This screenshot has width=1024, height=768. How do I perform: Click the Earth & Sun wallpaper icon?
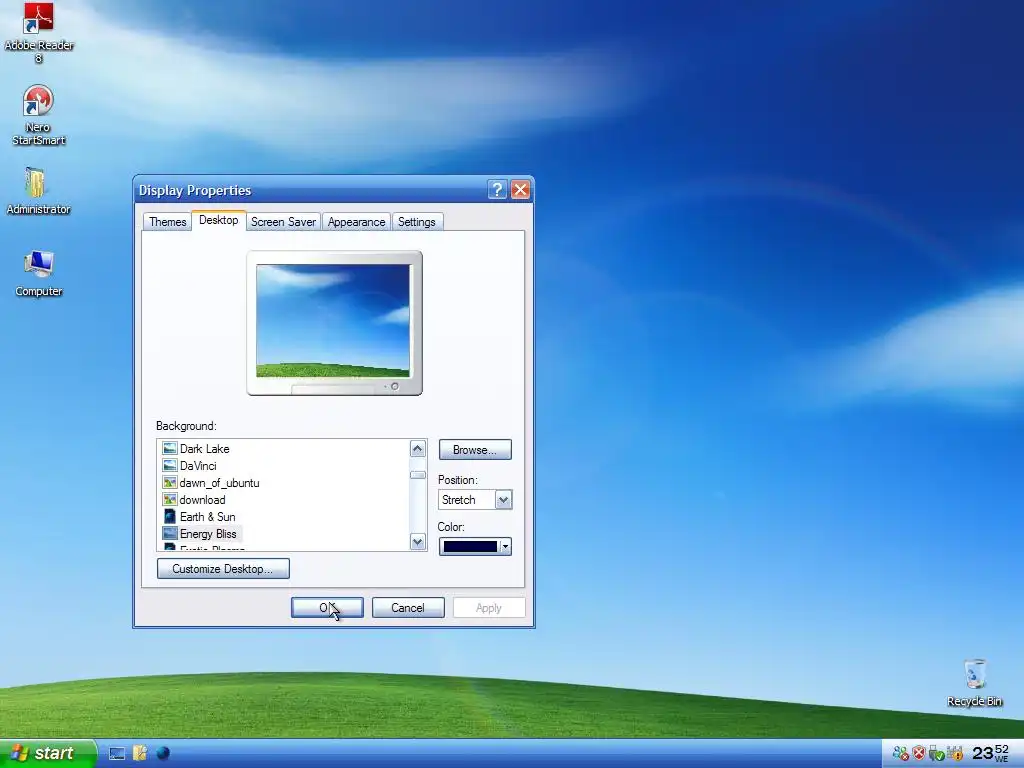(170, 517)
